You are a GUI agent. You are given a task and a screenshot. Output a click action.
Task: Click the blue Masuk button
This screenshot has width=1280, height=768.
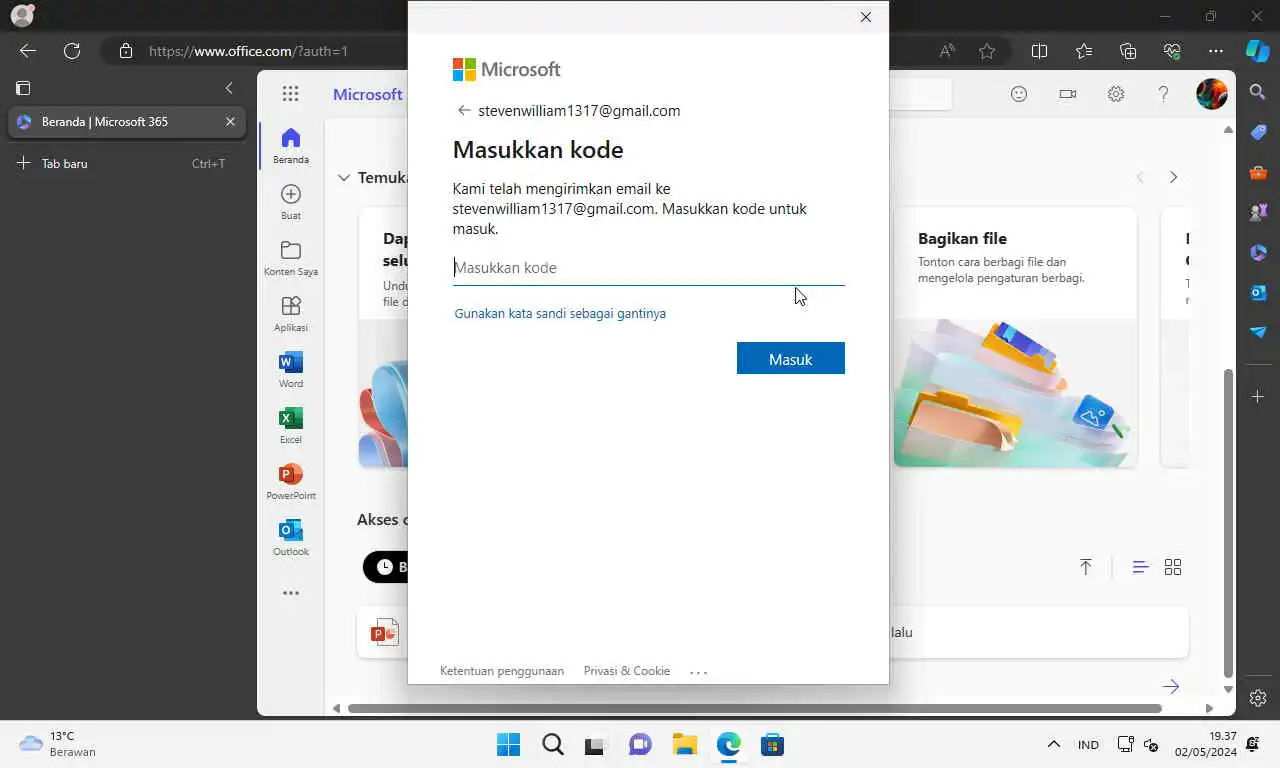[x=790, y=358]
